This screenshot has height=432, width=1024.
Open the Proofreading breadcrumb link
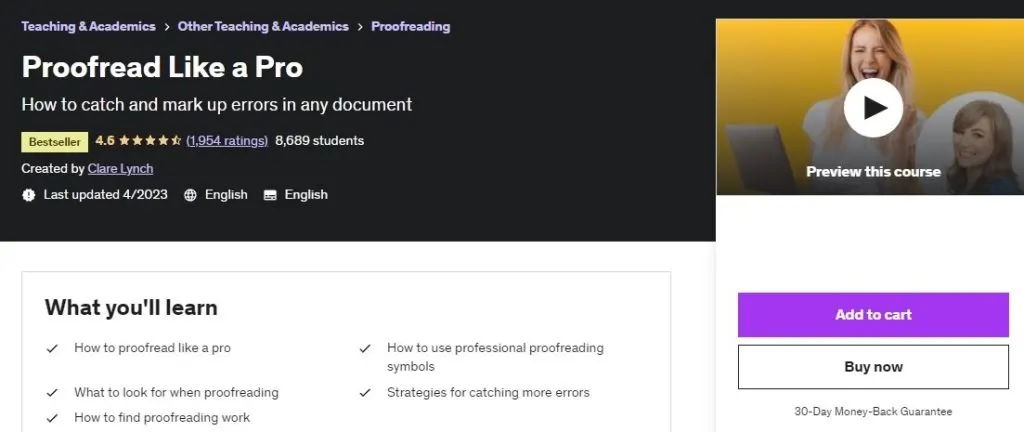[x=411, y=27]
